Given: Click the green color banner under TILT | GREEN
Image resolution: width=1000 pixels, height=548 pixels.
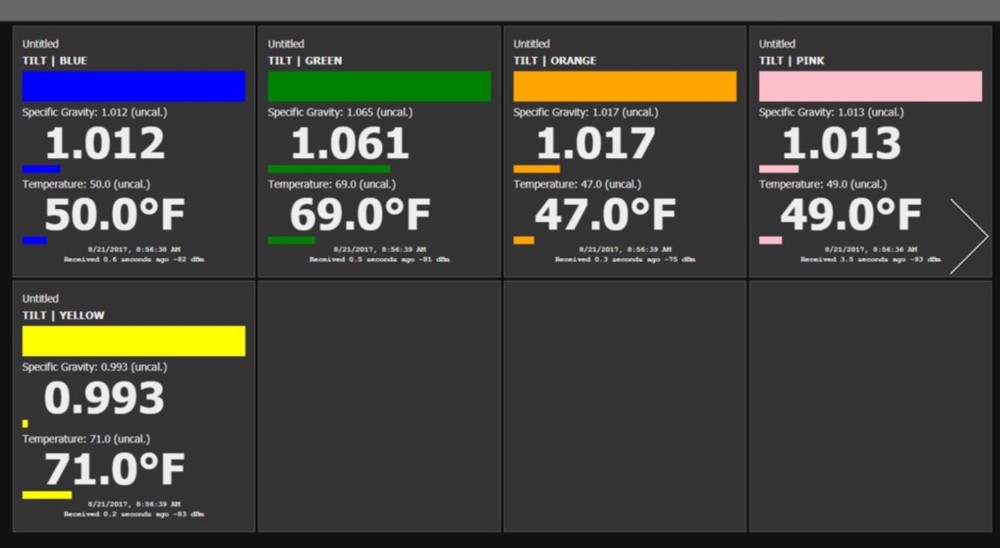Looking at the screenshot, I should pos(379,86).
